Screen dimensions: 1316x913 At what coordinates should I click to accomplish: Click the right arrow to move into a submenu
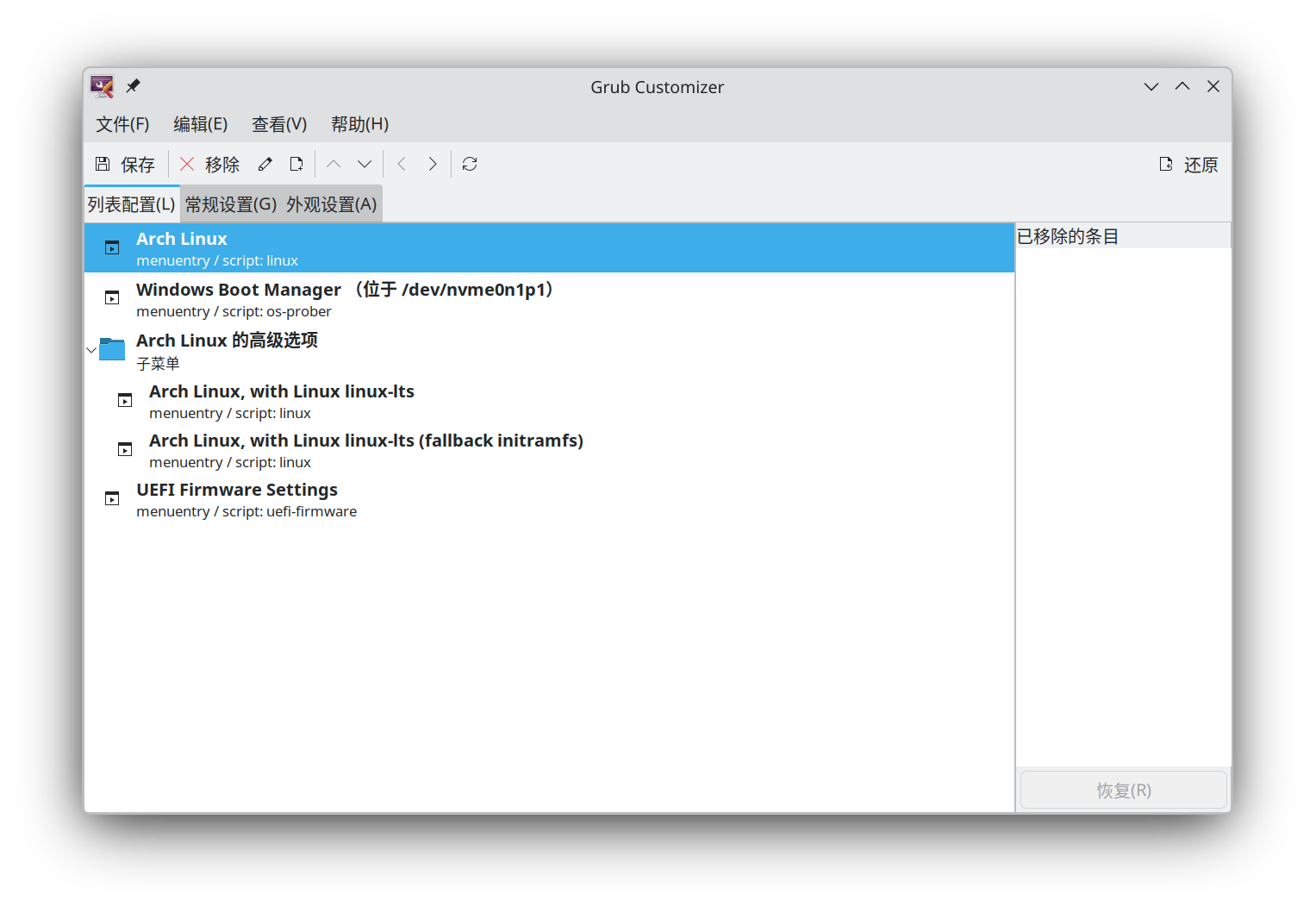click(433, 164)
